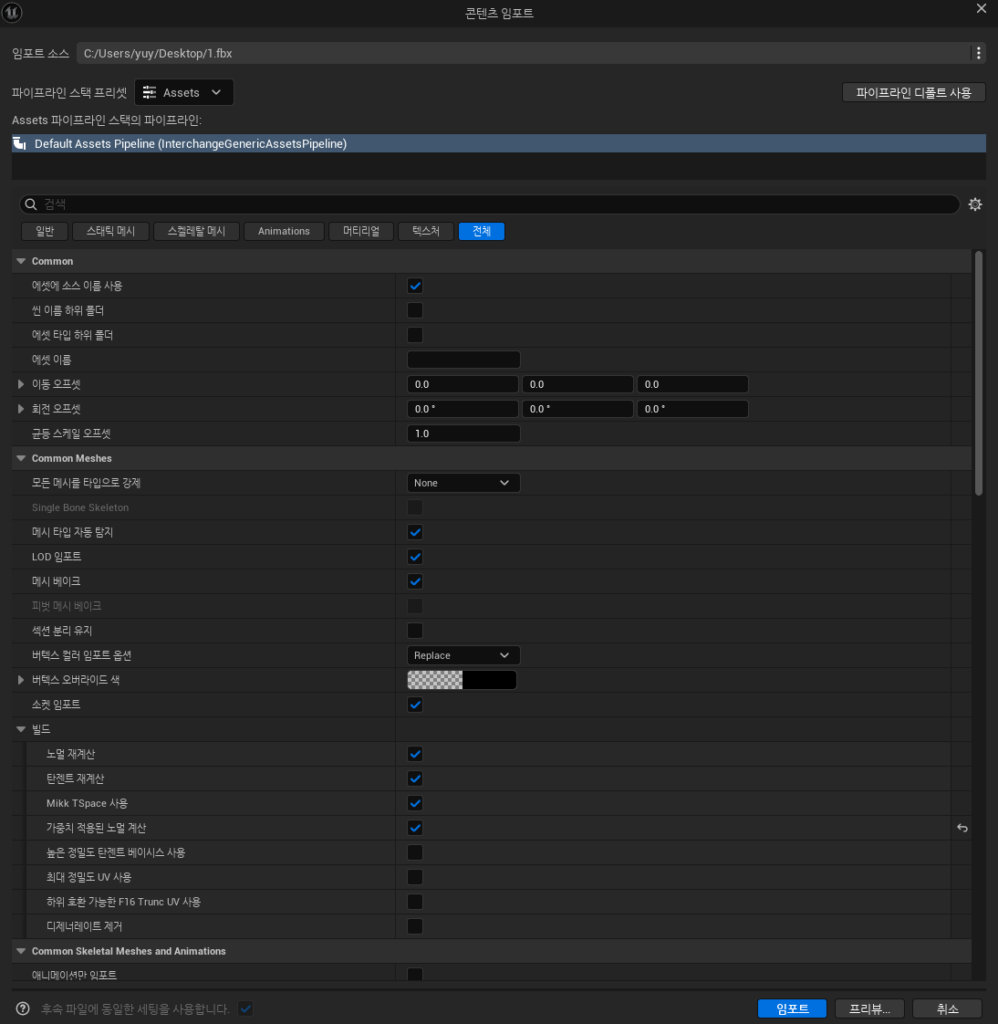Click the Default Assets Pipeline icon in list
The width and height of the screenshot is (998, 1024).
[x=19, y=144]
